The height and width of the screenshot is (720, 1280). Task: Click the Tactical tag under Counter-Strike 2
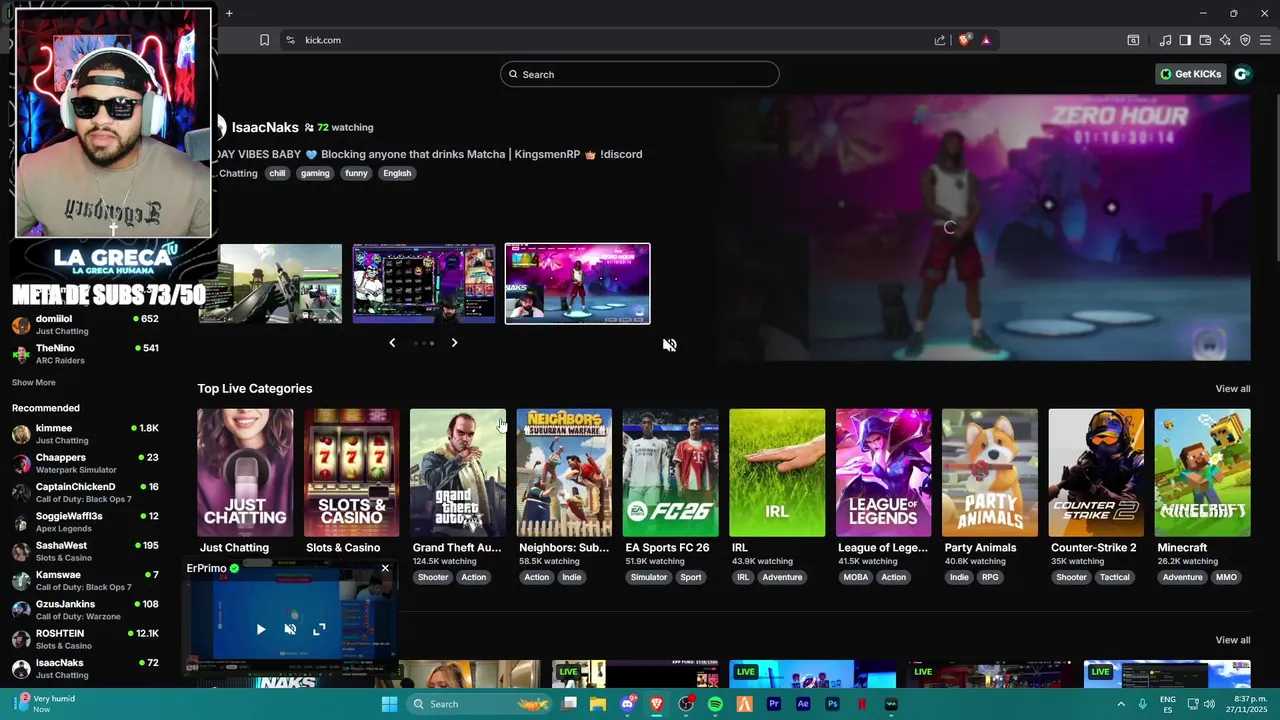(x=1114, y=577)
